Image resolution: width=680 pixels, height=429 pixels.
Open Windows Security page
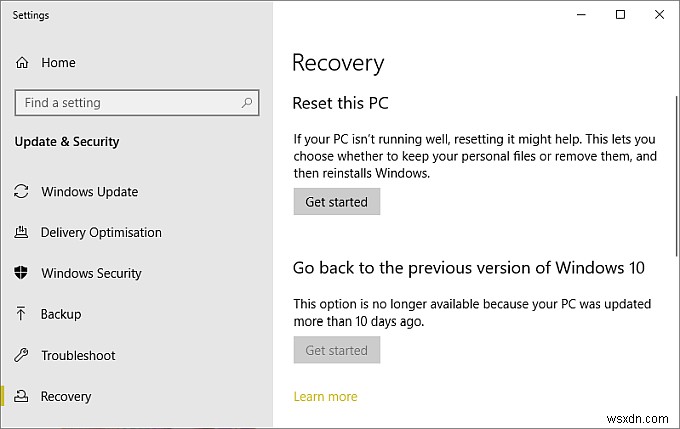pyautogui.click(x=91, y=274)
